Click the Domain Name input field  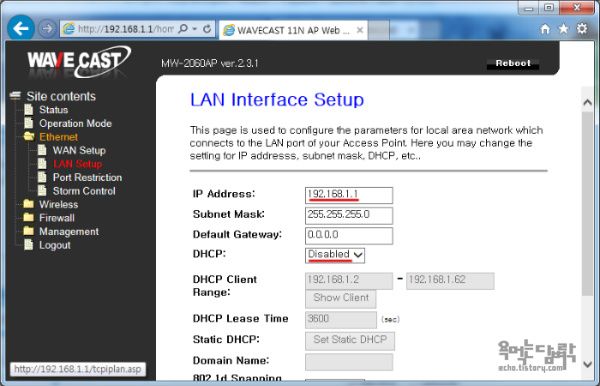pos(349,362)
